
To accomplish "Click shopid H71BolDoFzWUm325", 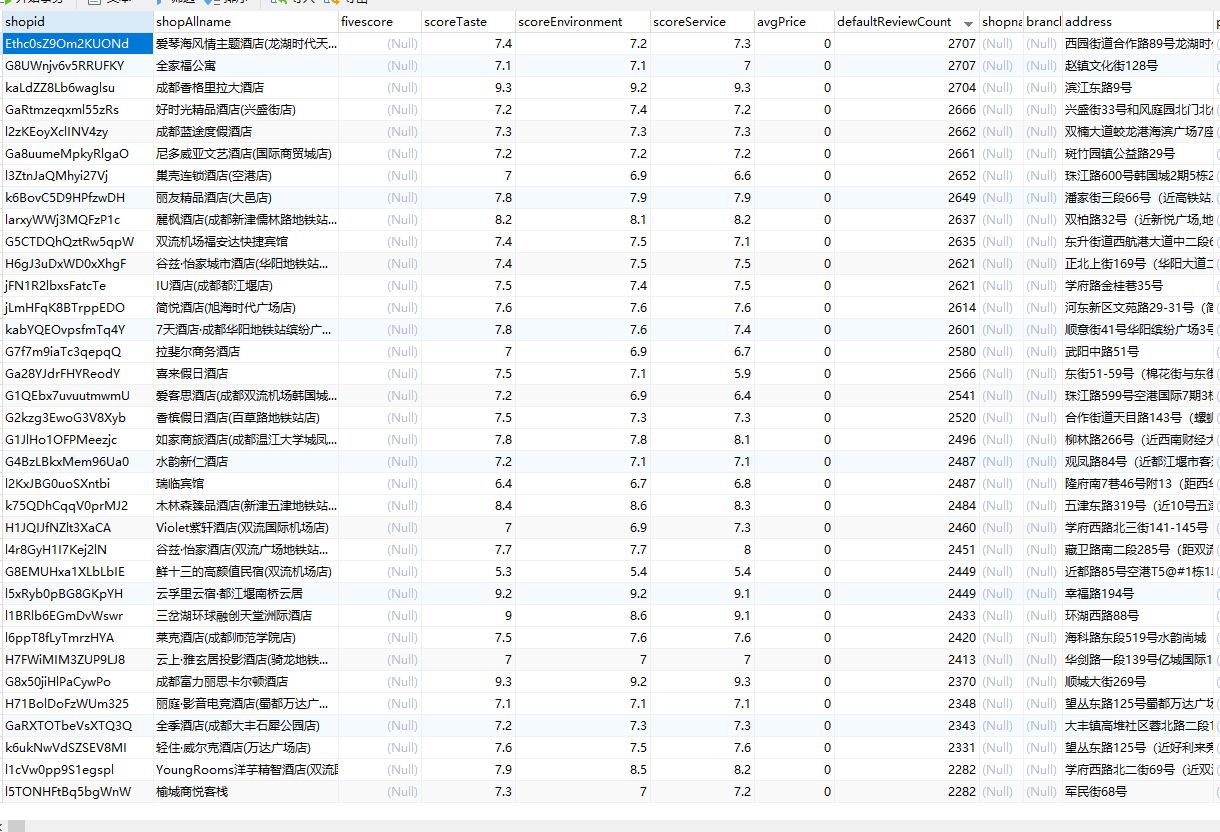I will [x=77, y=704].
